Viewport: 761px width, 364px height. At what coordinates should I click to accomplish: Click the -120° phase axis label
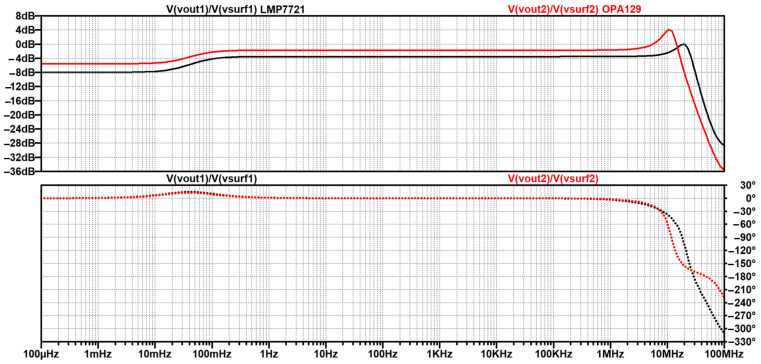(x=743, y=251)
